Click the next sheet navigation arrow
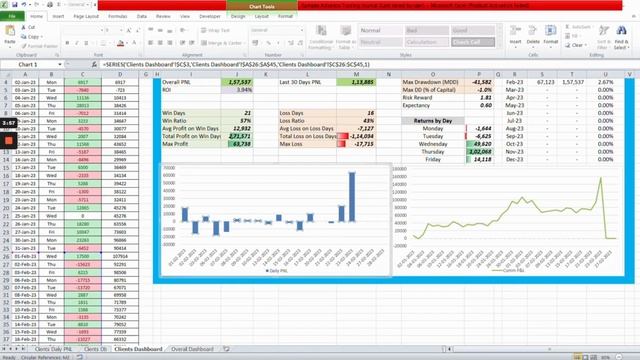Viewport: 640px width, 360px height. click(16, 349)
